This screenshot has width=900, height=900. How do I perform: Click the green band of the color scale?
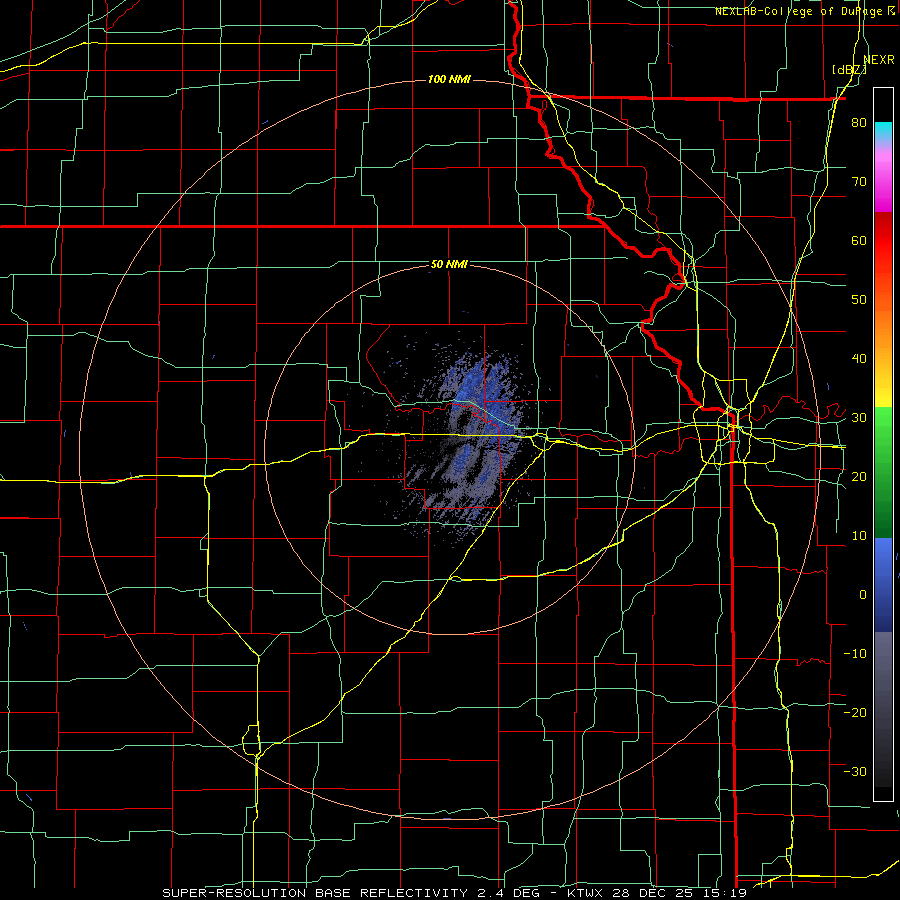[x=883, y=472]
